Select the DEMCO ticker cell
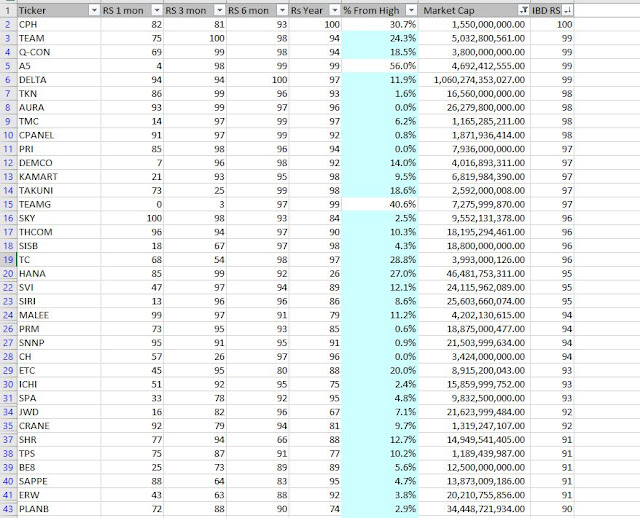Image resolution: width=640 pixels, height=518 pixels. (59, 163)
